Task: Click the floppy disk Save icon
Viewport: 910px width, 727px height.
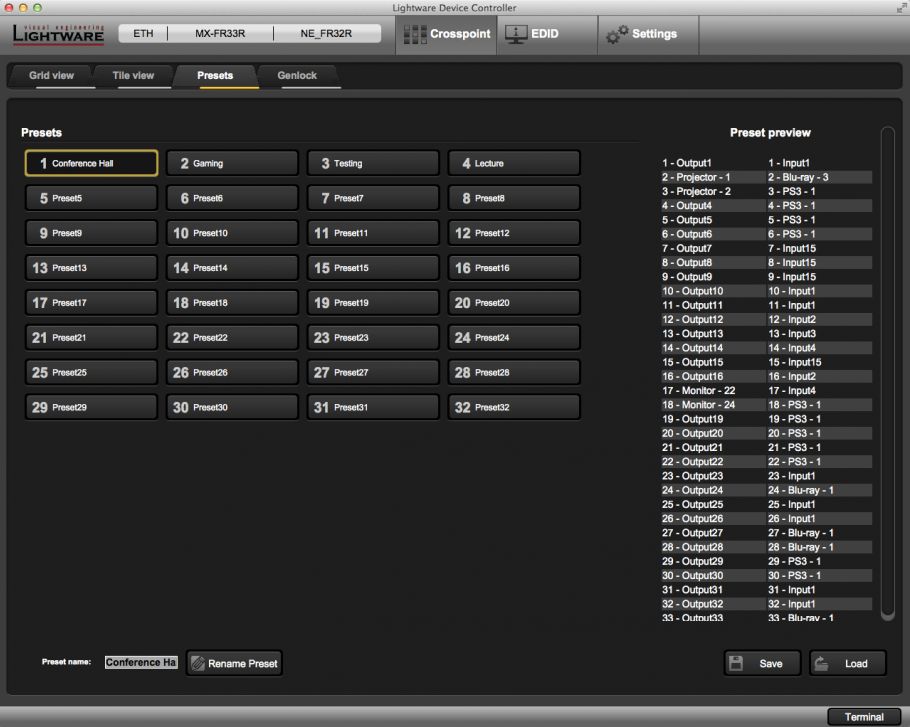Action: coord(736,663)
